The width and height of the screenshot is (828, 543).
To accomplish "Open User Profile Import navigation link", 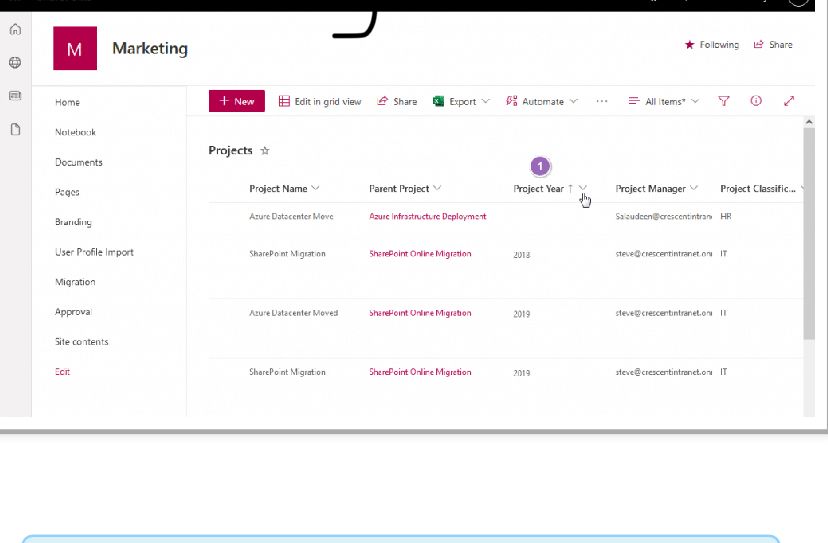I will point(95,252).
